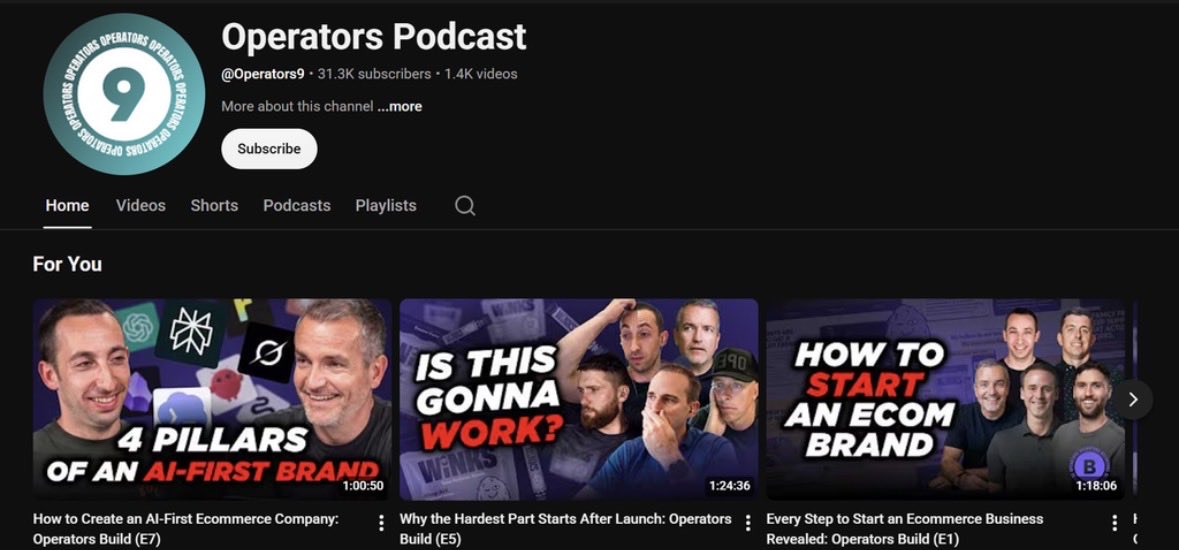1179x550 pixels.
Task: Select the Home tab
Action: click(67, 205)
